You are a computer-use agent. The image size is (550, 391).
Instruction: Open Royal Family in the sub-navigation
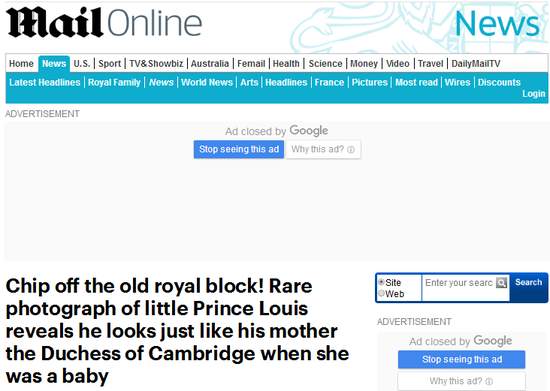point(114,82)
